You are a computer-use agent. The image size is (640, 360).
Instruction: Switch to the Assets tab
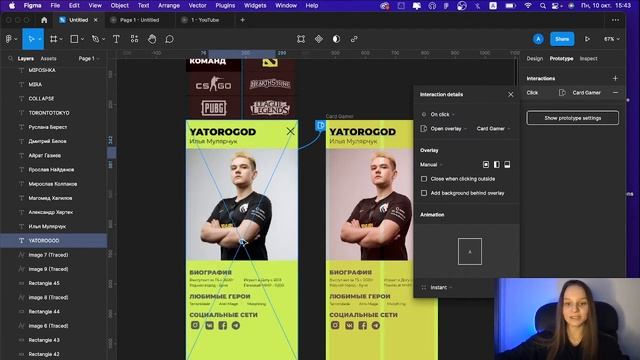[48, 59]
